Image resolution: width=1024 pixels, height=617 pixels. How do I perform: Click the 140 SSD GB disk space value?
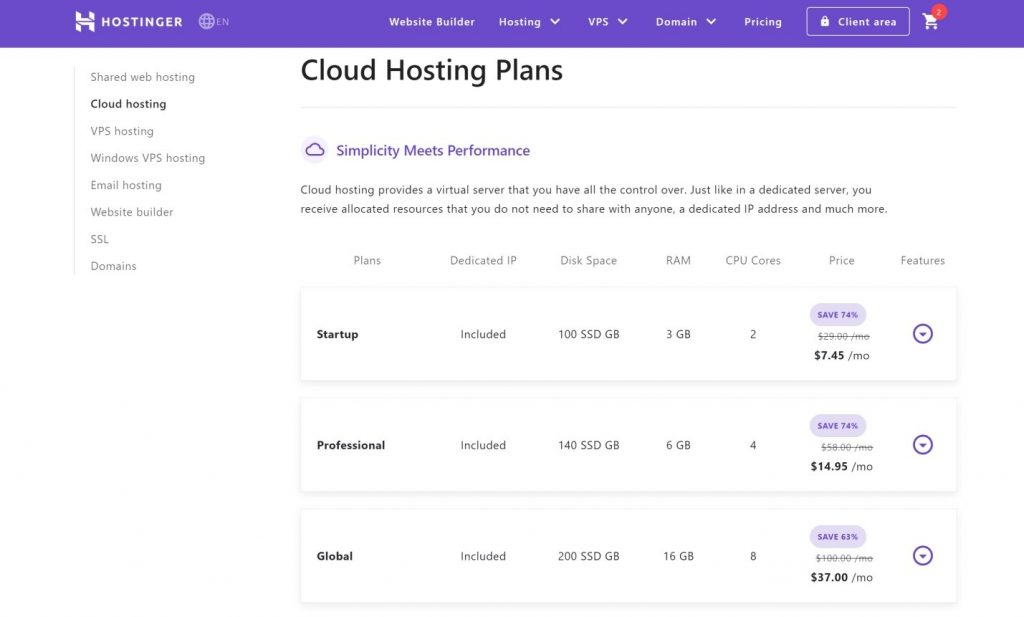click(588, 445)
